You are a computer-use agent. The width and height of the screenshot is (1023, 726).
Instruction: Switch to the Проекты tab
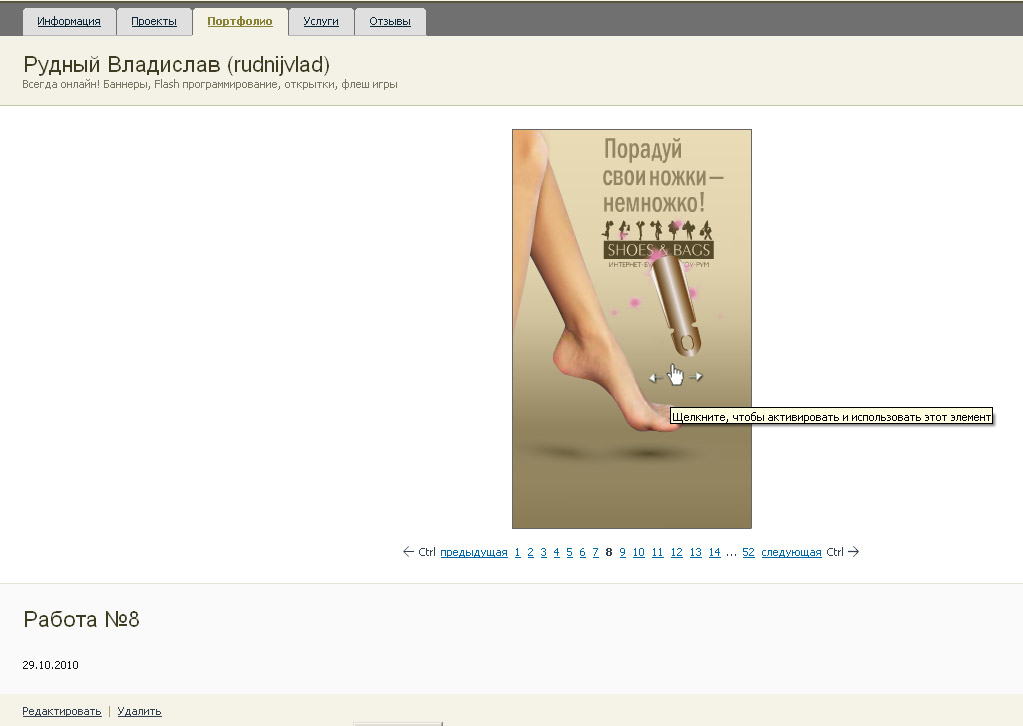coord(154,22)
